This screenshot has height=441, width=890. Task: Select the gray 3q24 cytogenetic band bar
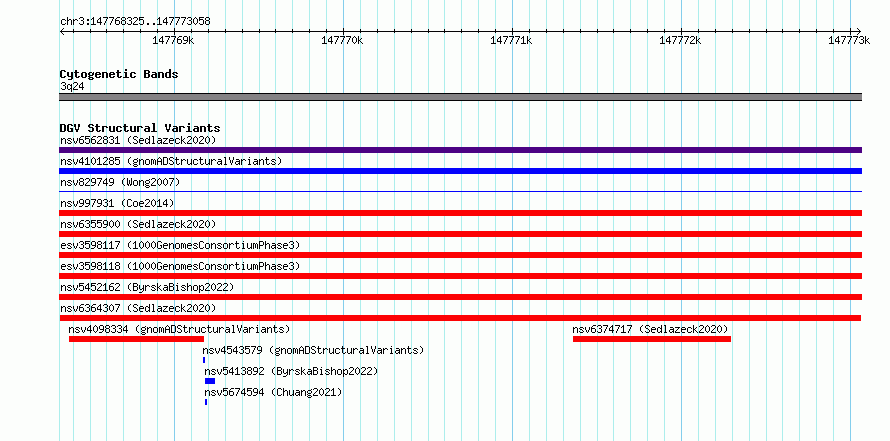point(460,97)
